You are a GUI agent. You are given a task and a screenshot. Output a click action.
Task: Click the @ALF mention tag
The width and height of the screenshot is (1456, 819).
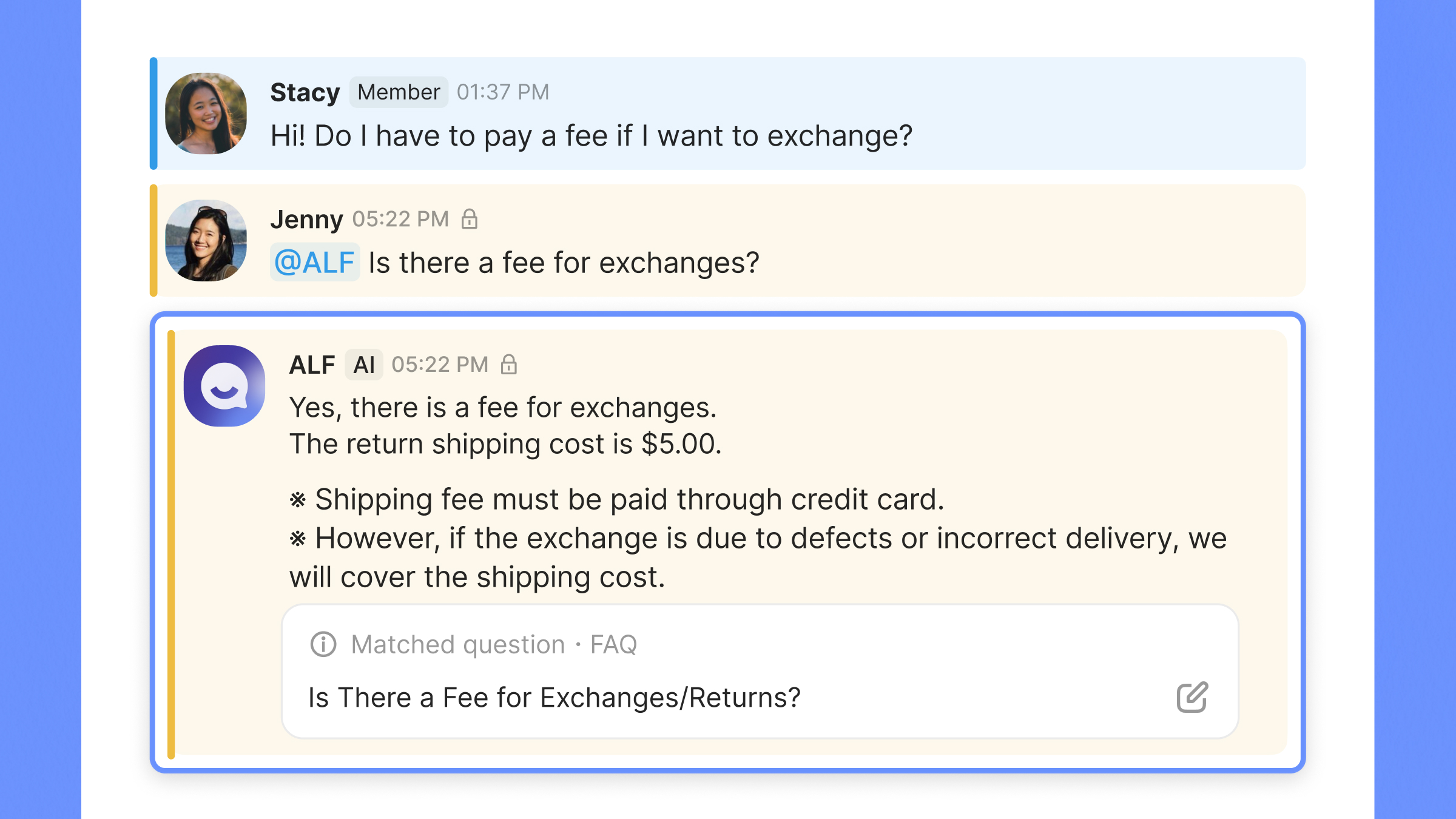(314, 263)
